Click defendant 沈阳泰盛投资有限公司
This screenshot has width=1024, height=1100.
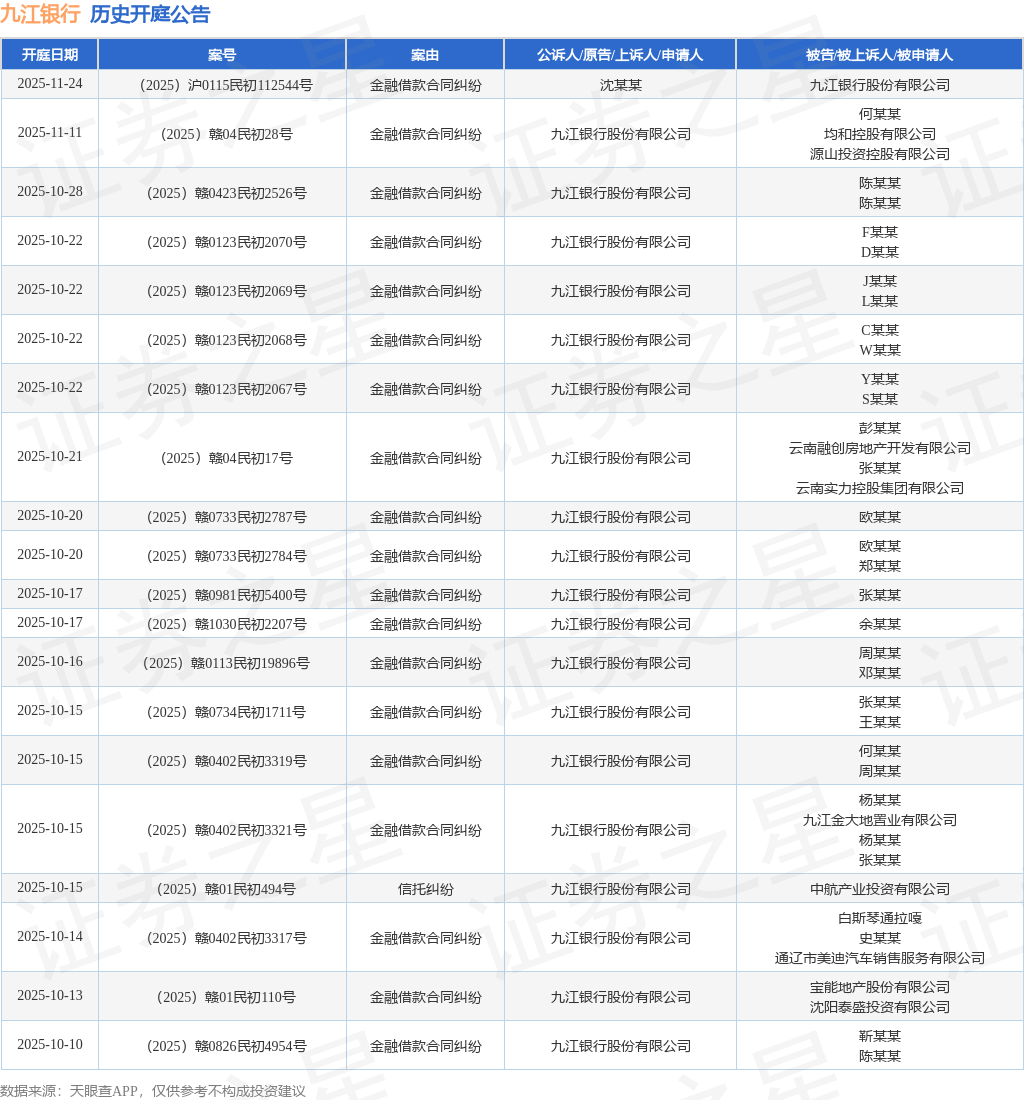tap(880, 1007)
